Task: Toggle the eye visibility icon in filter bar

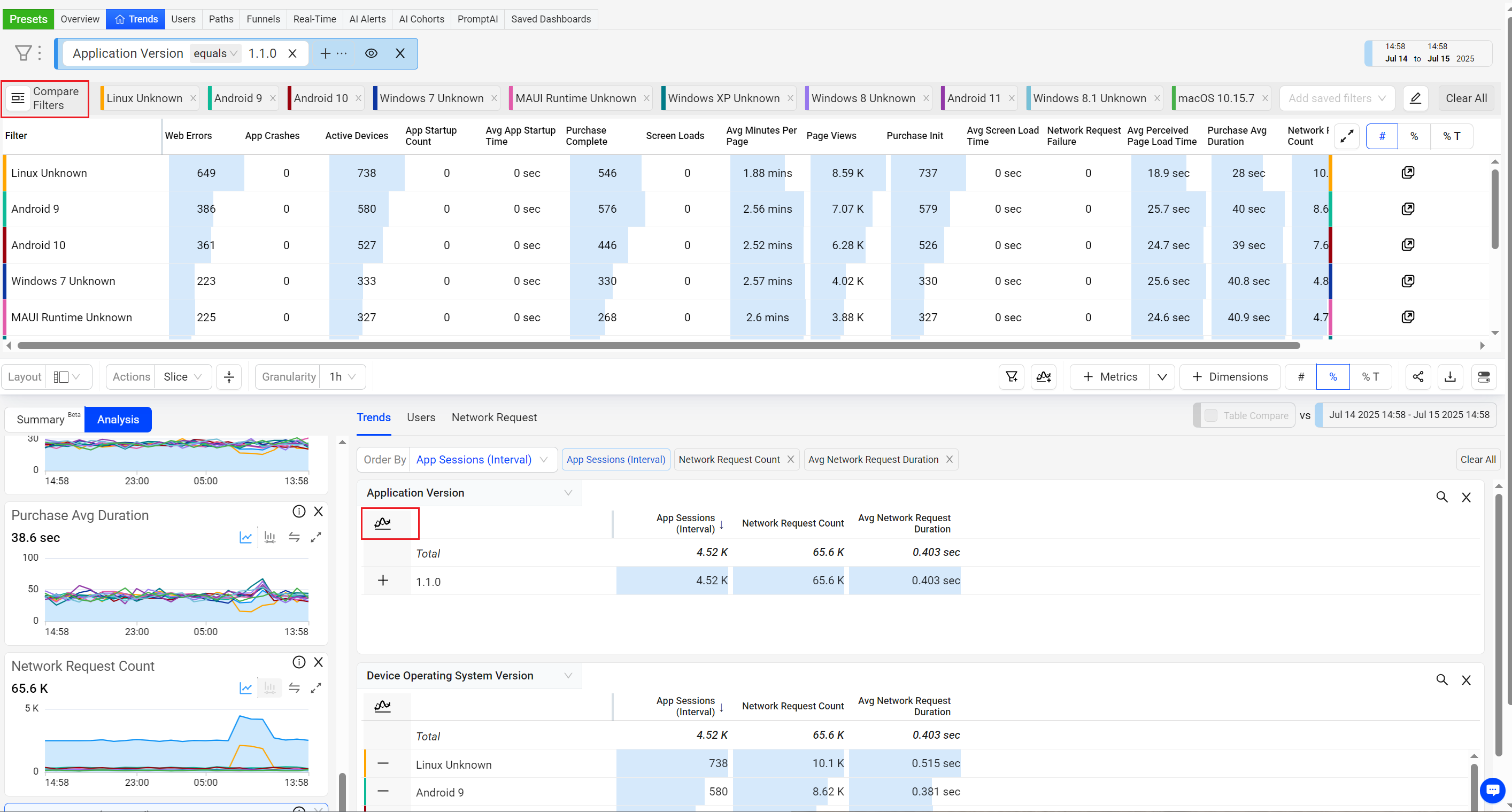Action: point(371,53)
